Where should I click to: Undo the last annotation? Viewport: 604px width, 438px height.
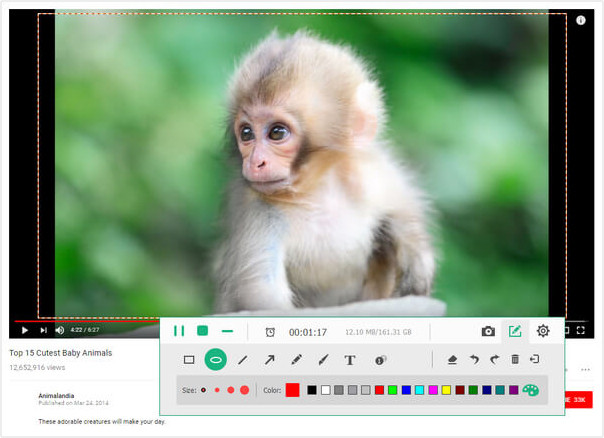click(x=474, y=359)
